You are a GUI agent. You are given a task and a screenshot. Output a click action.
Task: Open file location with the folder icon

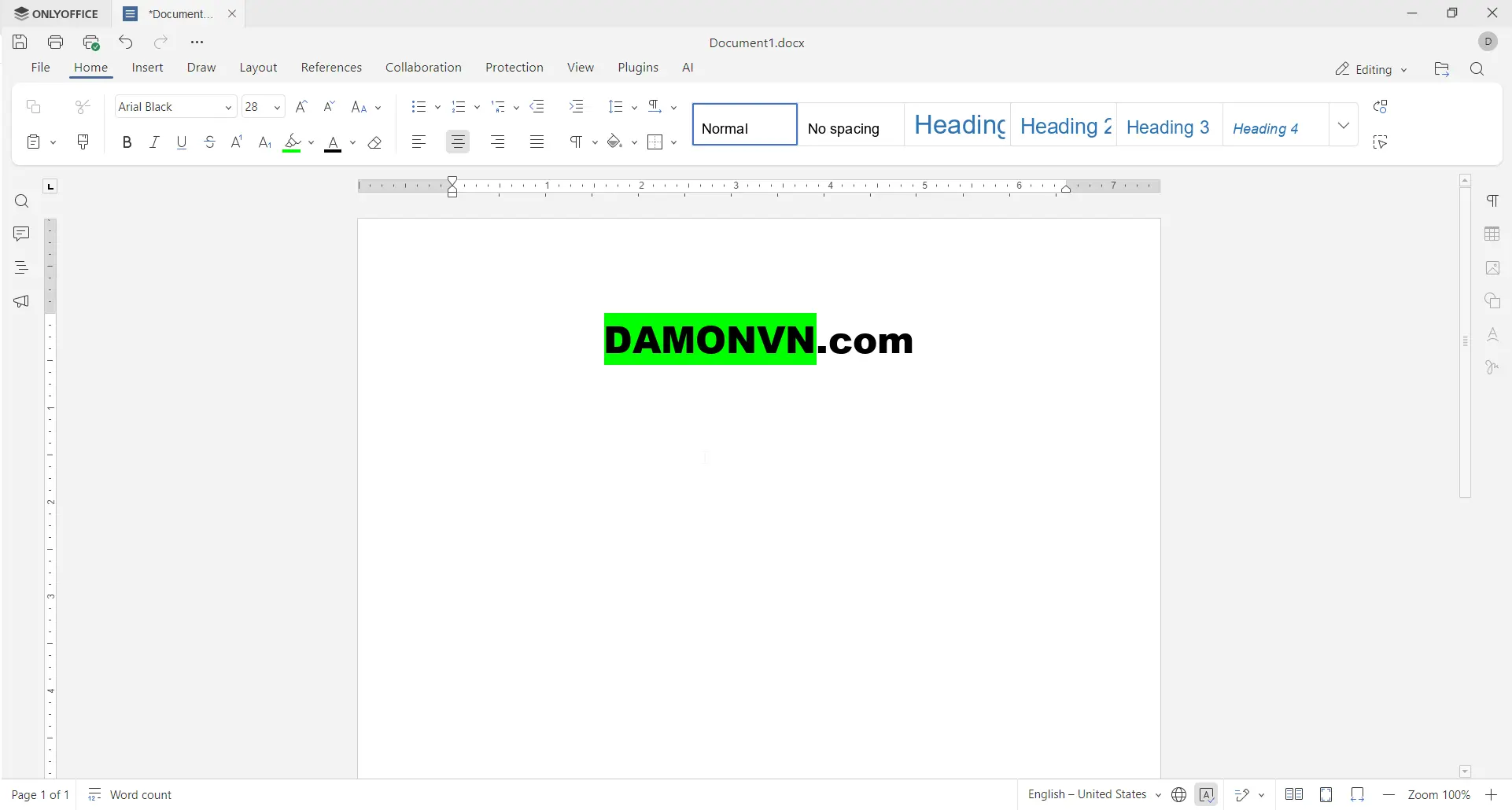(x=1442, y=69)
